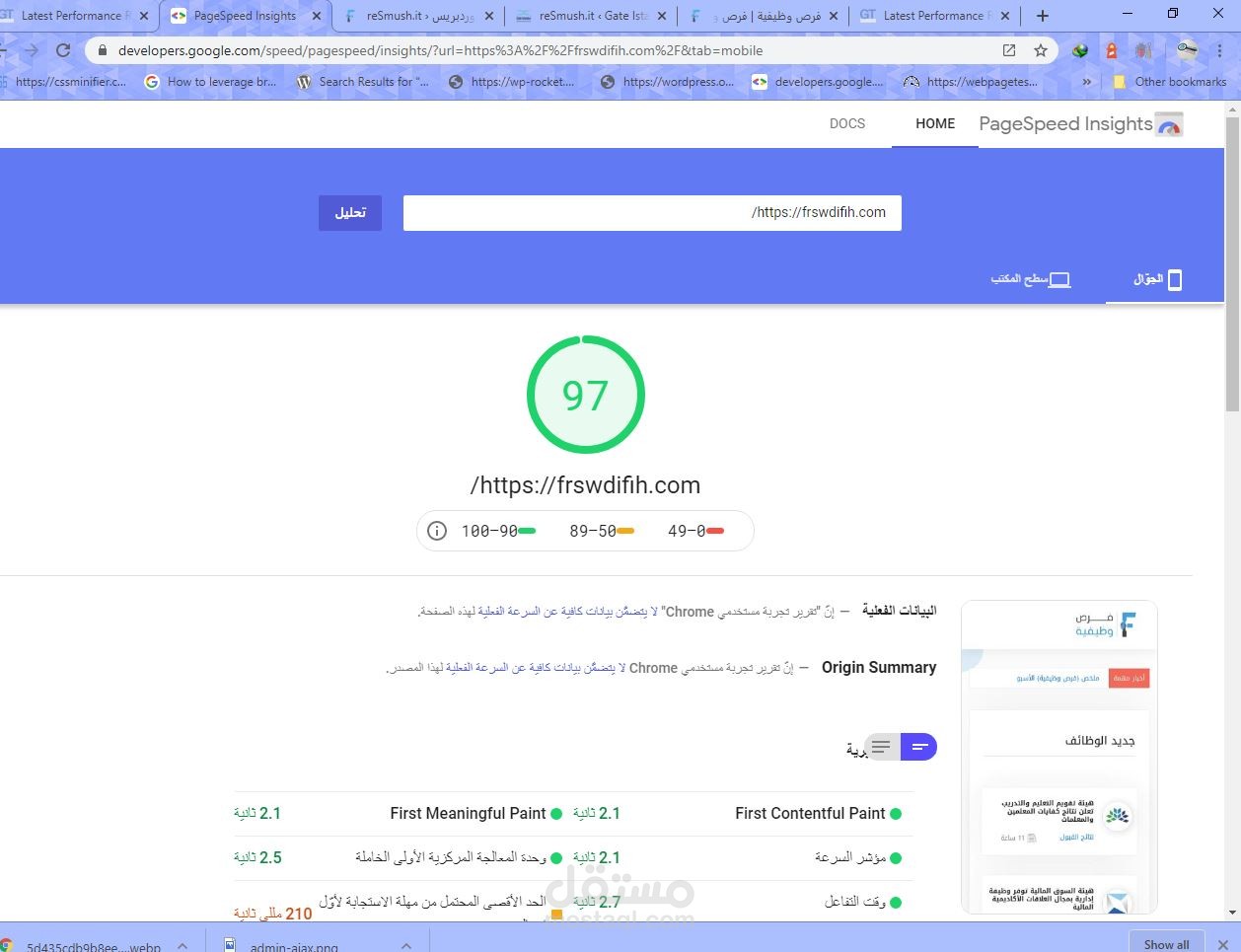Open the wordpress.o... bookmark
1241x952 pixels.
[667, 82]
